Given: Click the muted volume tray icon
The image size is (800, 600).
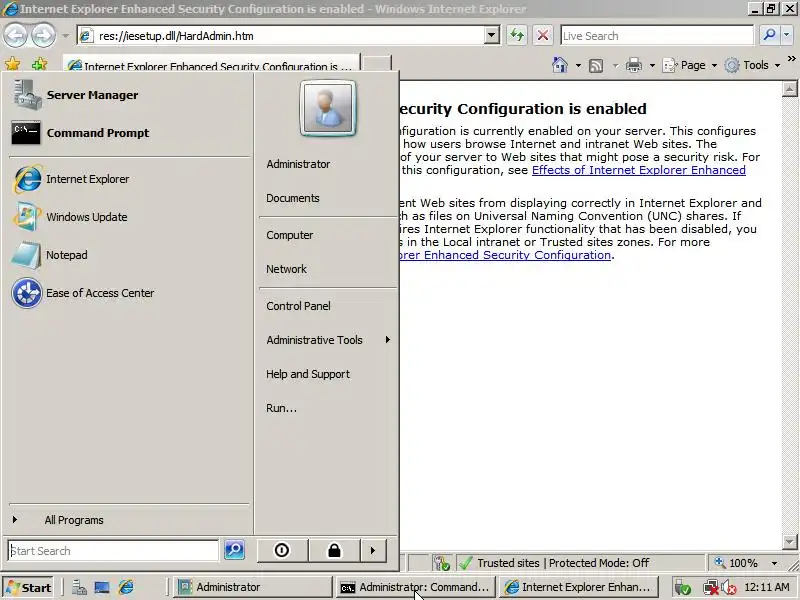Looking at the screenshot, I should [729, 588].
